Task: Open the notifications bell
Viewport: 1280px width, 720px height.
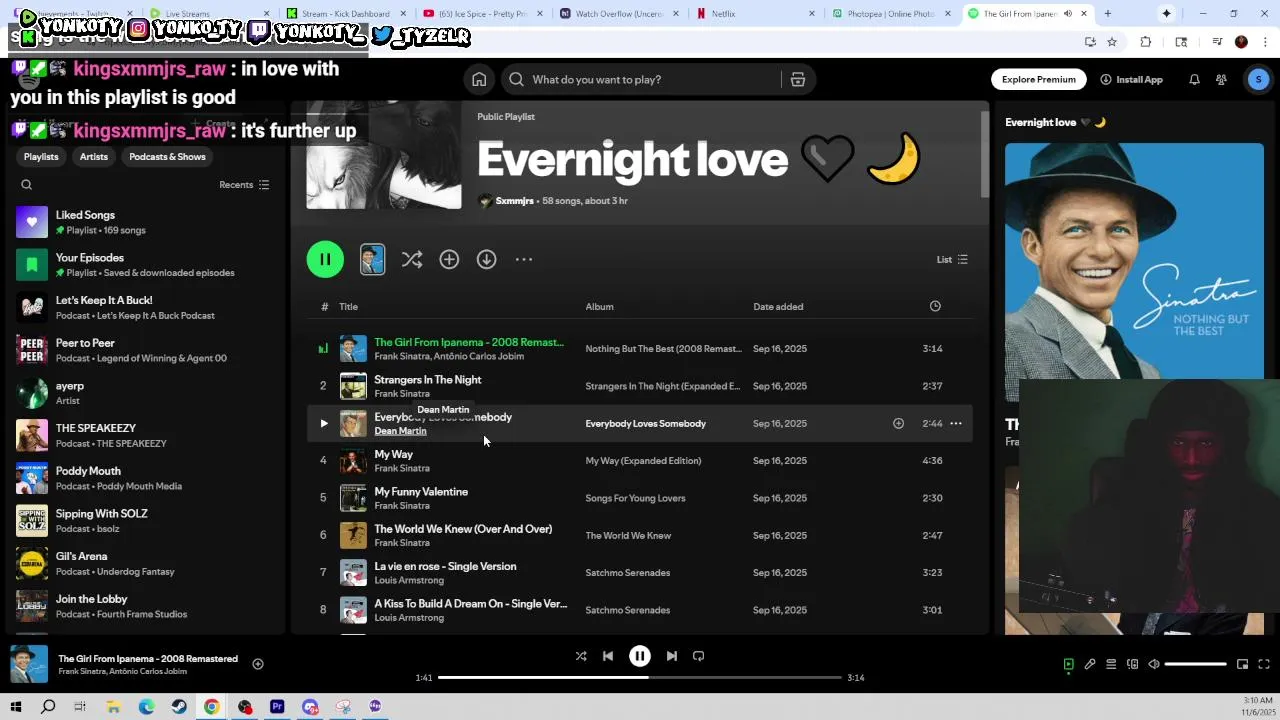Action: point(1194,80)
